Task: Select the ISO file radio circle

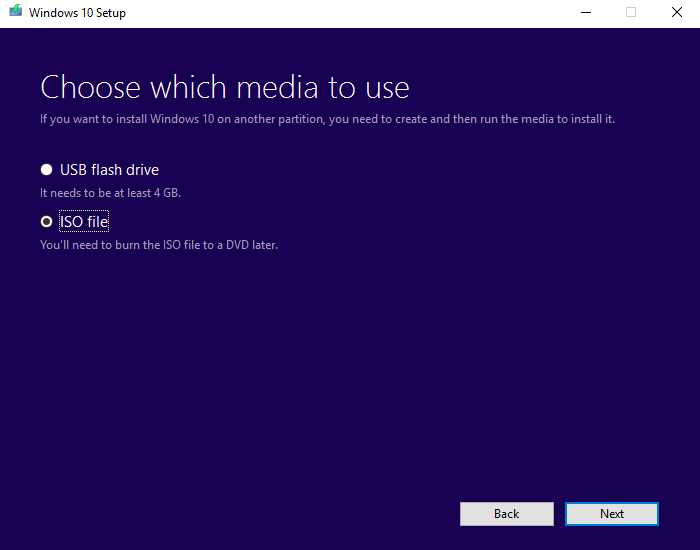Action: pyautogui.click(x=46, y=222)
